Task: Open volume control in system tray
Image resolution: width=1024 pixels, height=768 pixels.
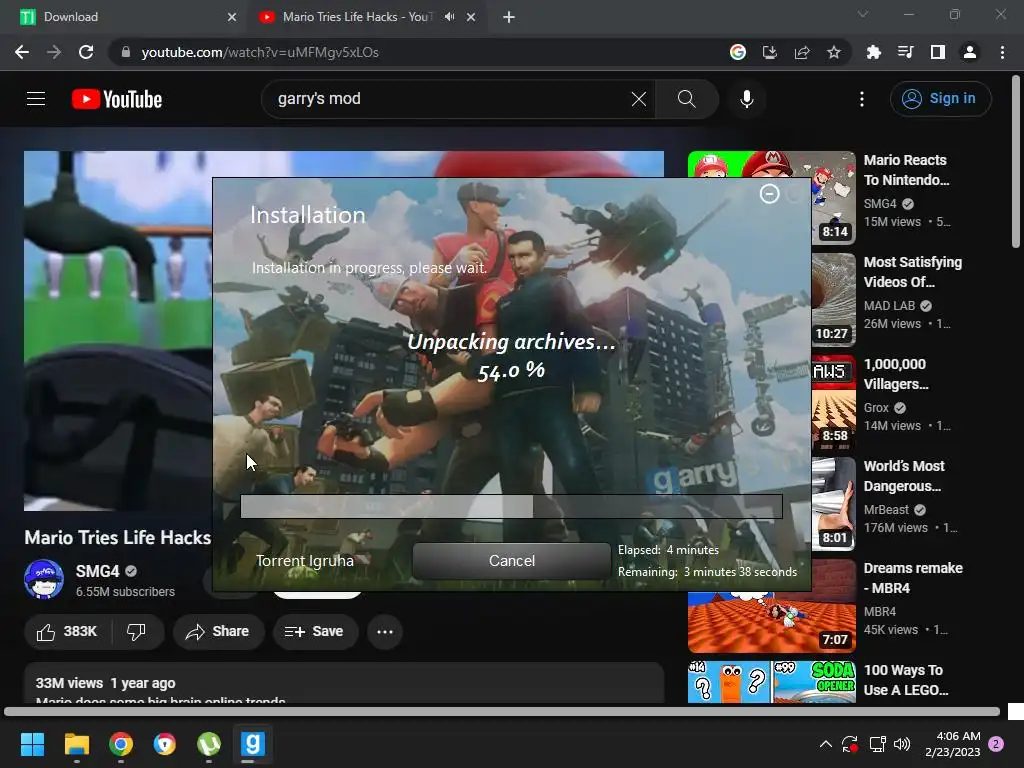Action: coord(902,744)
